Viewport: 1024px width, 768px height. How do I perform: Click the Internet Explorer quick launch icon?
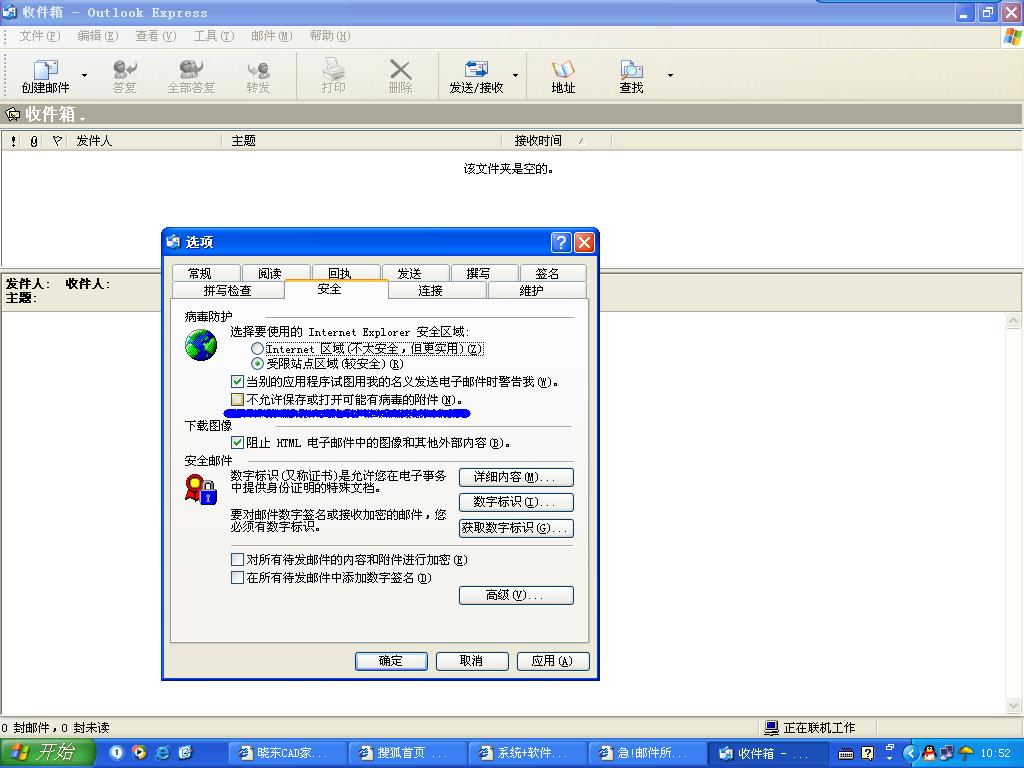[x=162, y=753]
